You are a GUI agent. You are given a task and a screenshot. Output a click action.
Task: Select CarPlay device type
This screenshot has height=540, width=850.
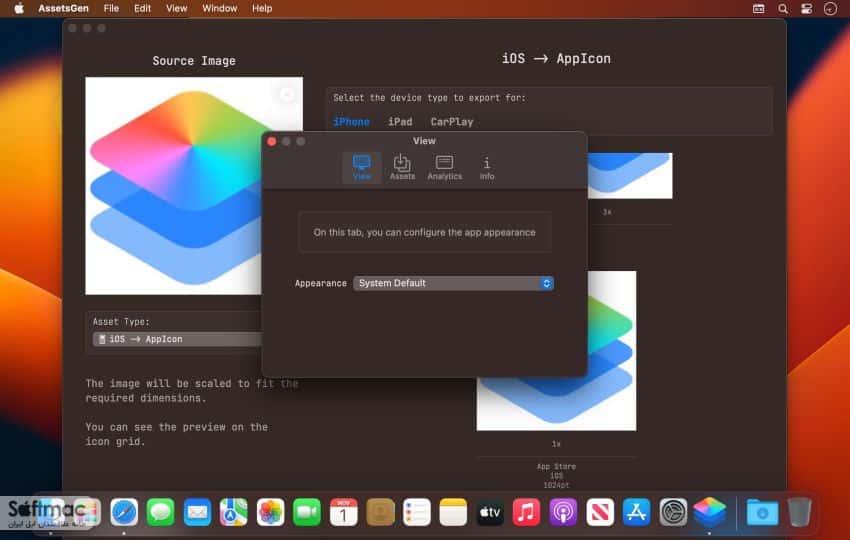(x=452, y=122)
